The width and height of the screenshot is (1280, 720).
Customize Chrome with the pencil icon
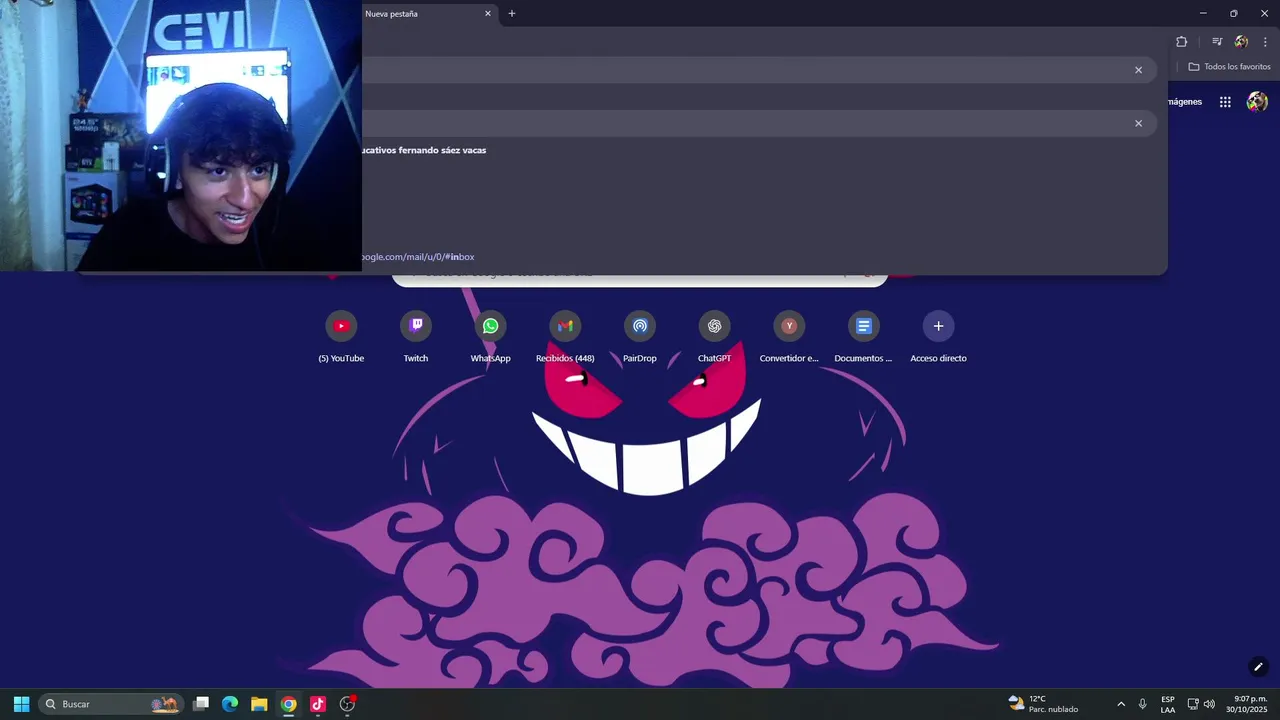coord(1258,667)
